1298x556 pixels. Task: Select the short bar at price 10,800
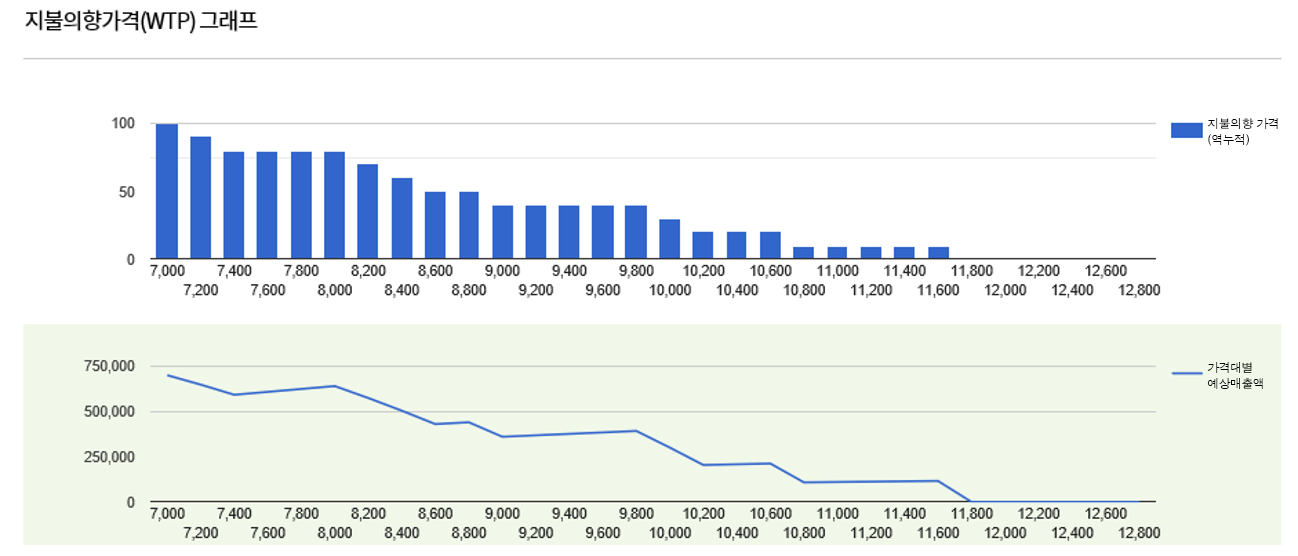pos(804,252)
